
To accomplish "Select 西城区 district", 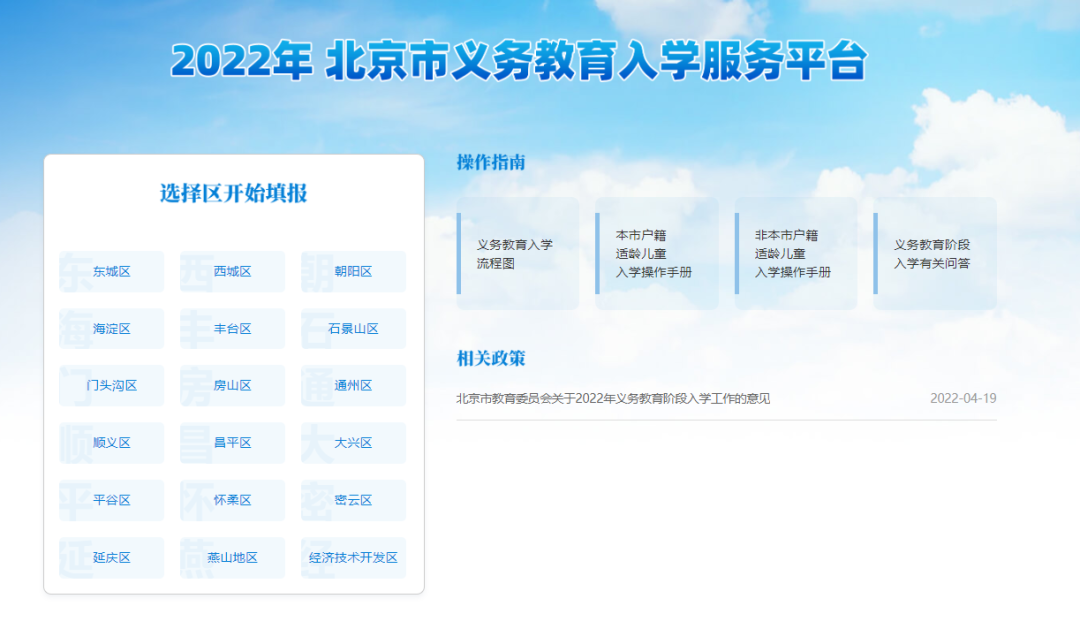I will 232,271.
